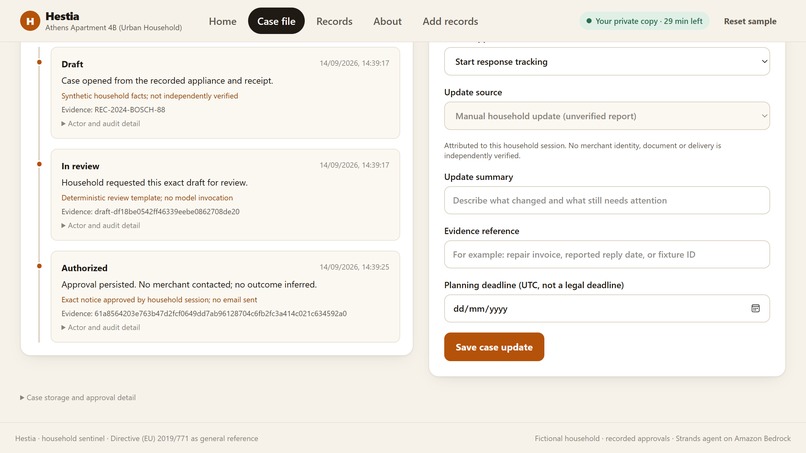Expand Actor and audit detail under In review
The height and width of the screenshot is (453, 806).
(x=101, y=225)
